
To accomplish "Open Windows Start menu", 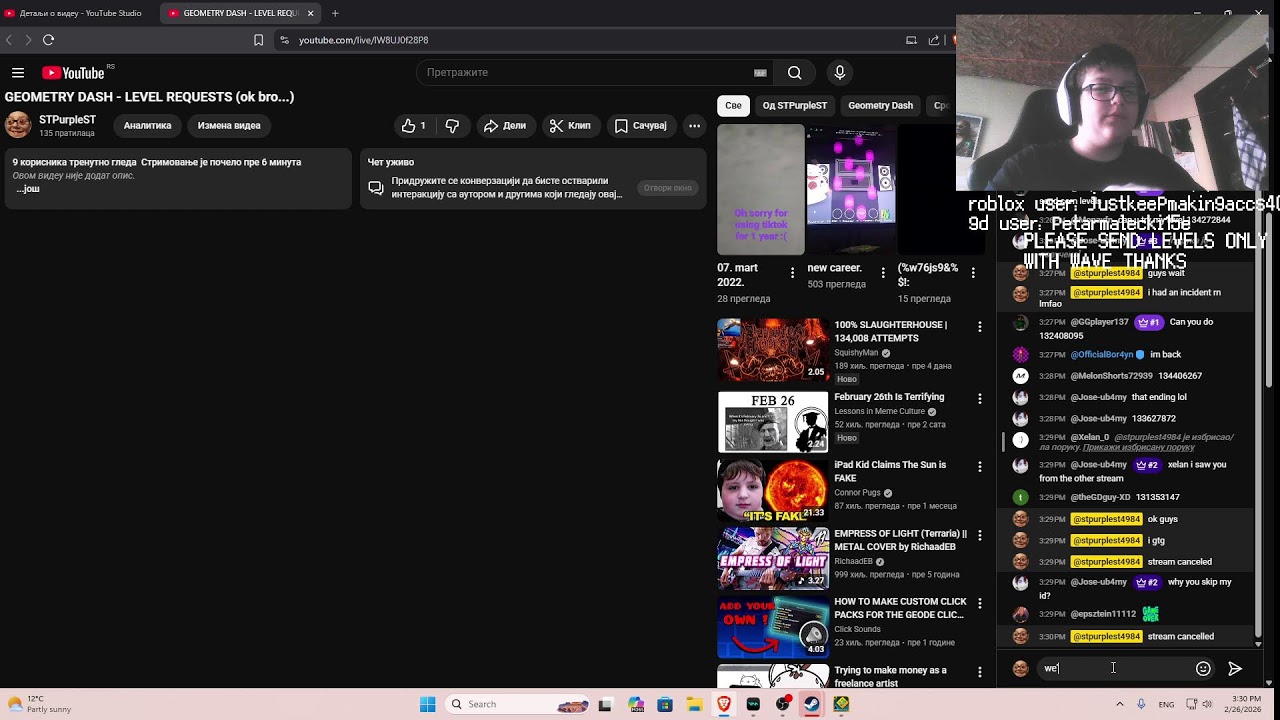I will coord(427,704).
